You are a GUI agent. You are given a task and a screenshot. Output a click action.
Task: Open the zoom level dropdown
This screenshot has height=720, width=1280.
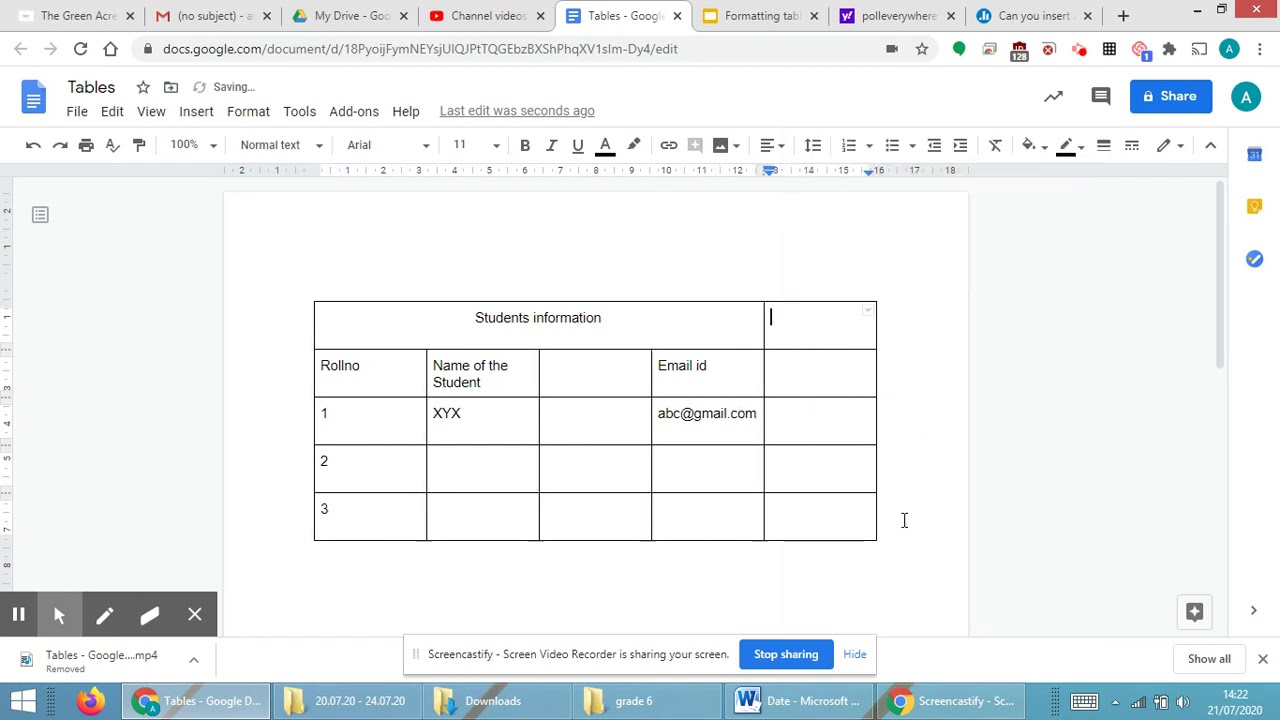[193, 145]
